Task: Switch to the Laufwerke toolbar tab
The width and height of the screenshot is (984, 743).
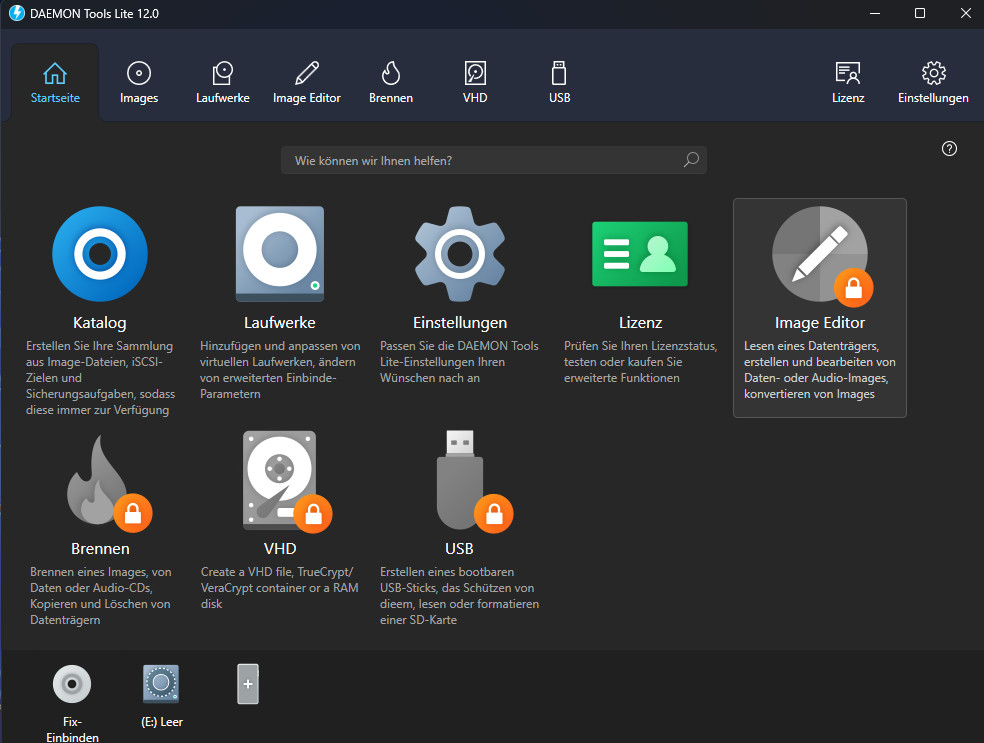Action: (223, 82)
